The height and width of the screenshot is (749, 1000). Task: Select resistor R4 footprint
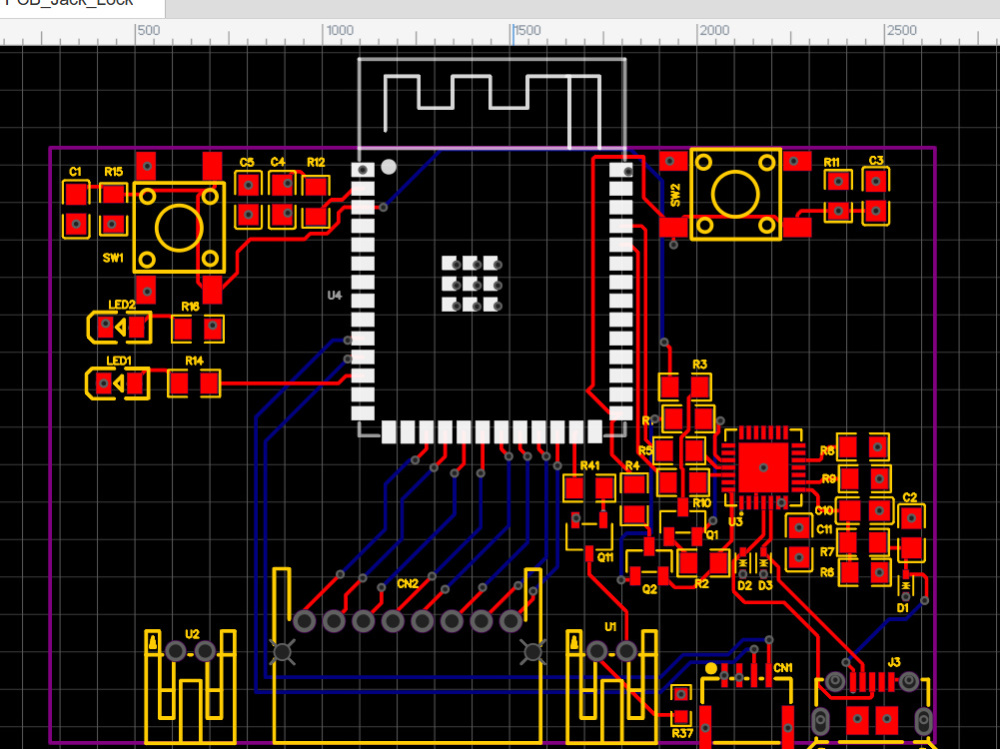(x=634, y=499)
